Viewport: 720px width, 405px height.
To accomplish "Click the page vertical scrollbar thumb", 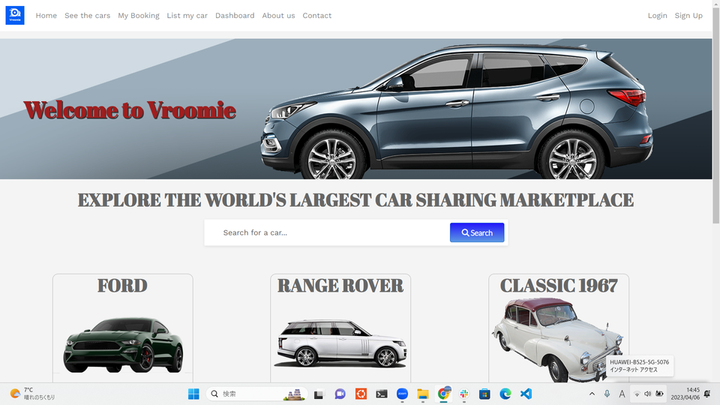I will 716,115.
